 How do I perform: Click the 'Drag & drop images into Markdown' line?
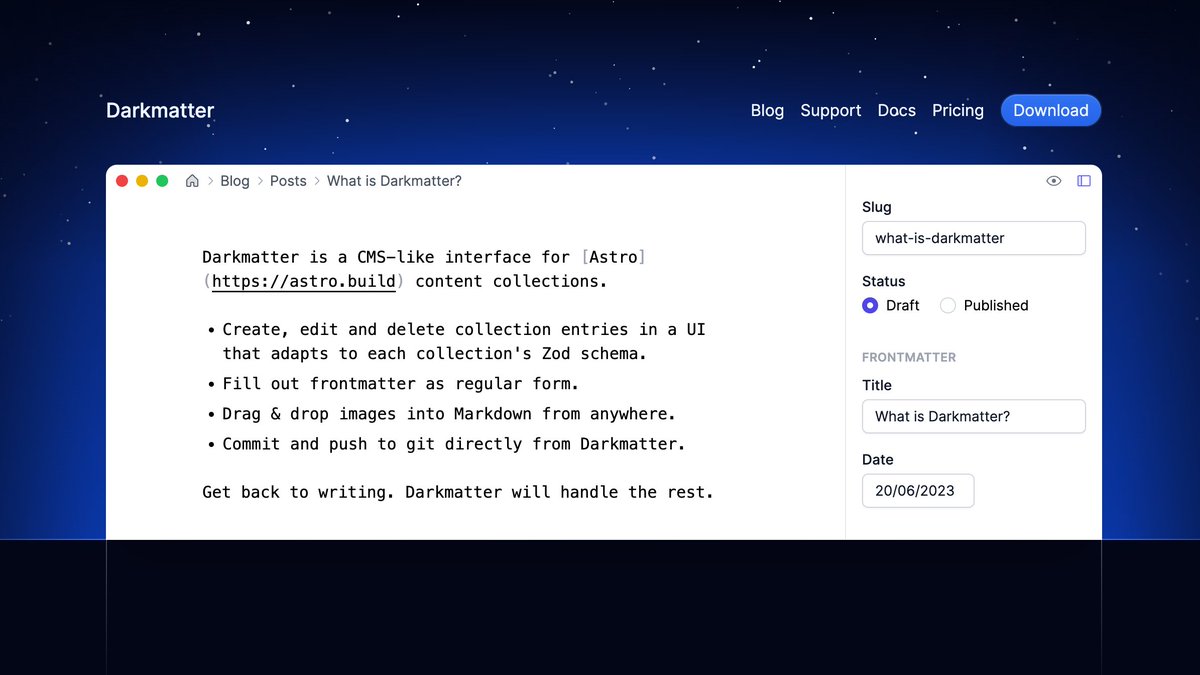449,413
